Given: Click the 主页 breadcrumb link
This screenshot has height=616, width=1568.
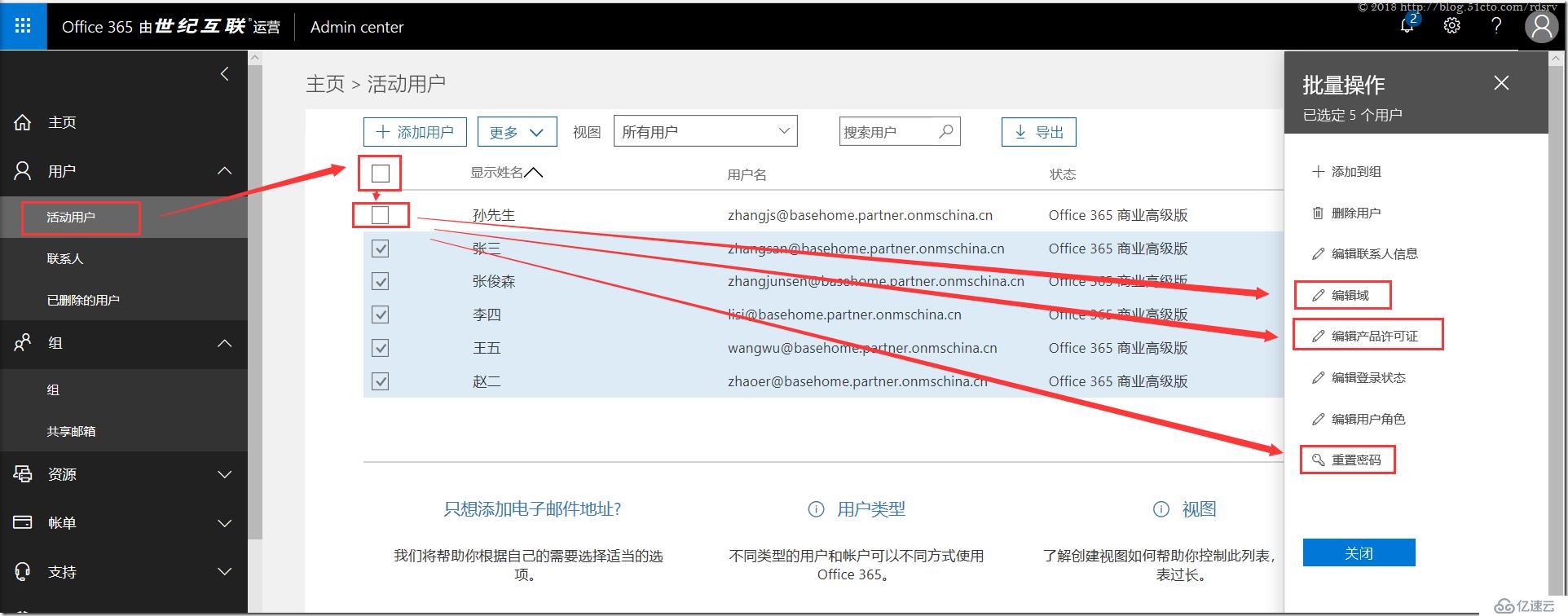Looking at the screenshot, I should pyautogui.click(x=325, y=84).
